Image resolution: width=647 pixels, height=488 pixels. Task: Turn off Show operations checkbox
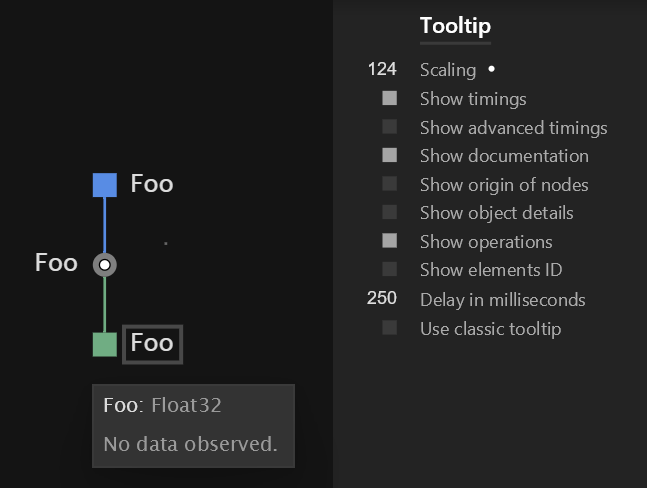click(390, 240)
